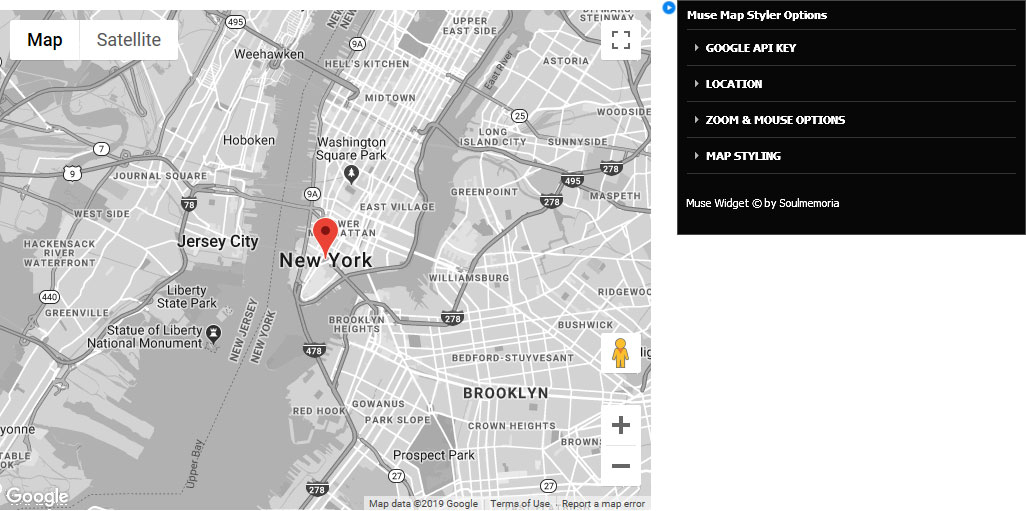Expand the GOOGLE API KEY section
This screenshot has width=1026, height=511.
(x=851, y=48)
